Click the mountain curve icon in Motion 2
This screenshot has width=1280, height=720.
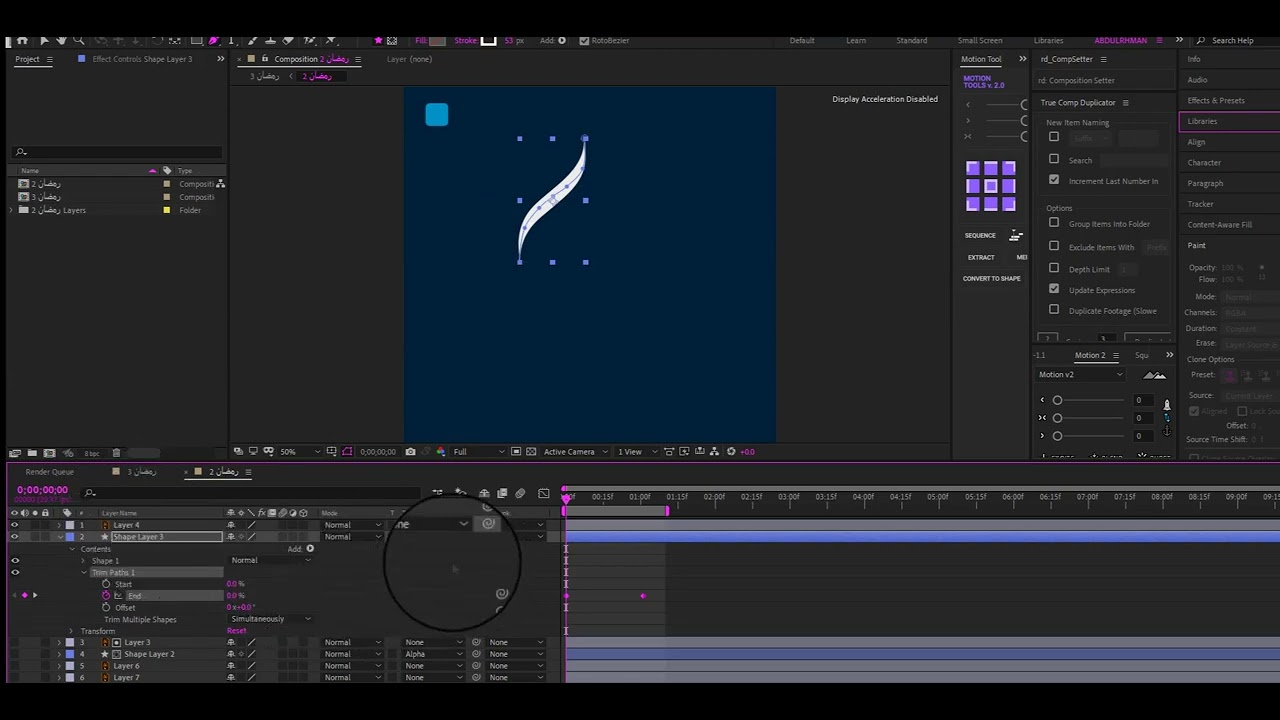coord(1154,375)
